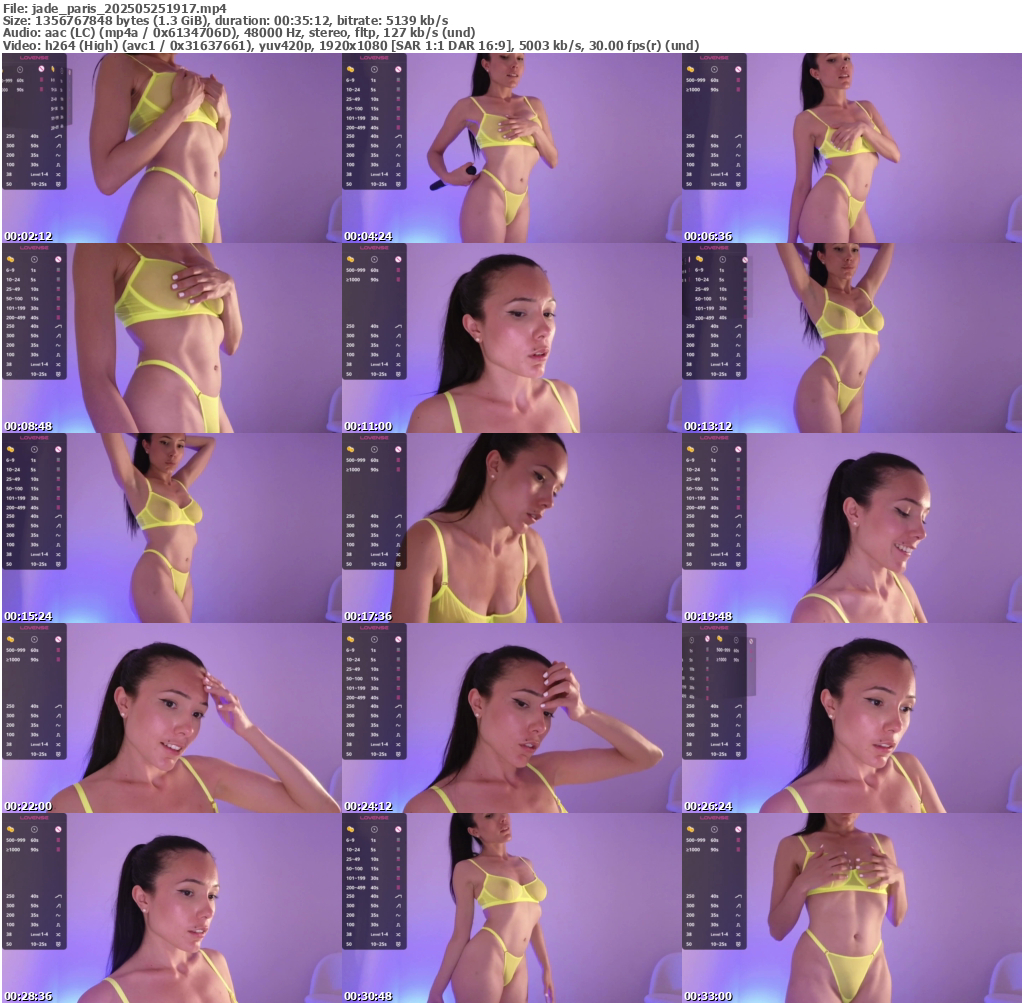View the frame stamped 00:19:48
Image resolution: width=1024 pixels, height=1003 pixels.
pos(852,528)
